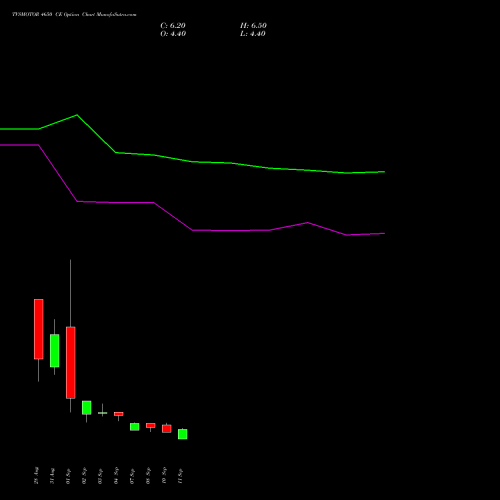500x500 pixels.
Task: Select the 31 Aug date label
Action: (52, 475)
